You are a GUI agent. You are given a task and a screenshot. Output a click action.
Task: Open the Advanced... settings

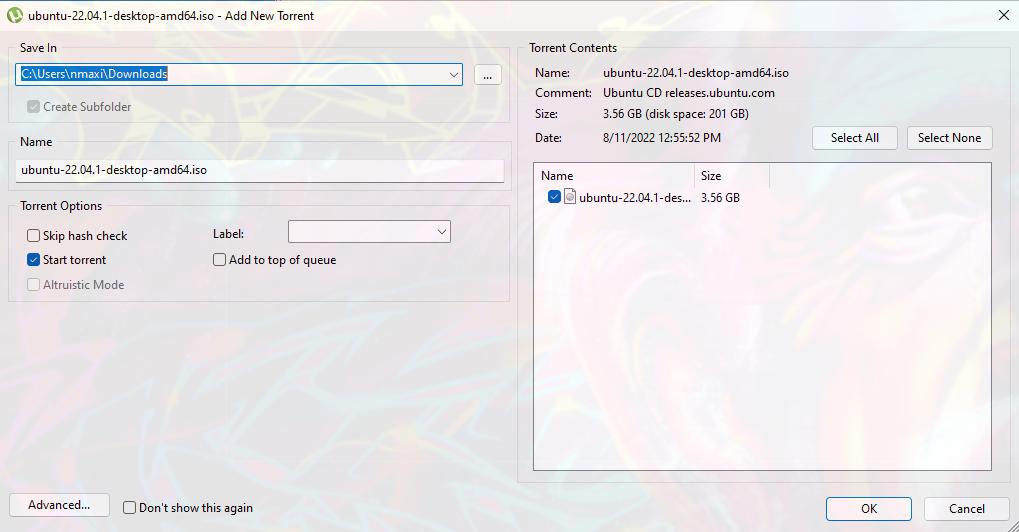point(59,505)
